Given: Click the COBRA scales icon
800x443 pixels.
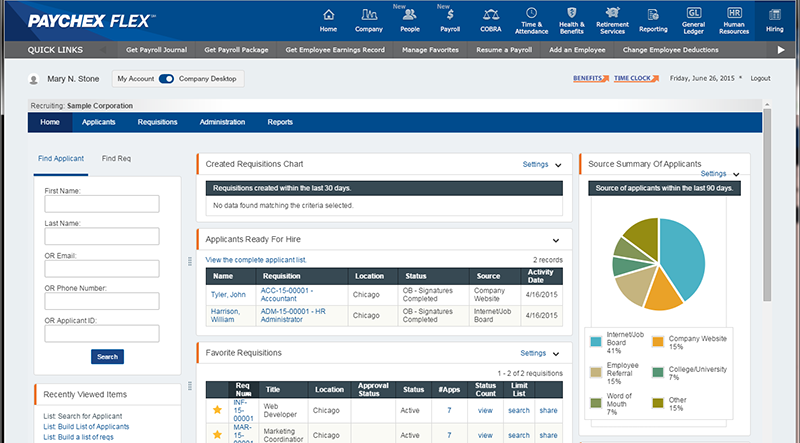Looking at the screenshot, I should (490, 13).
